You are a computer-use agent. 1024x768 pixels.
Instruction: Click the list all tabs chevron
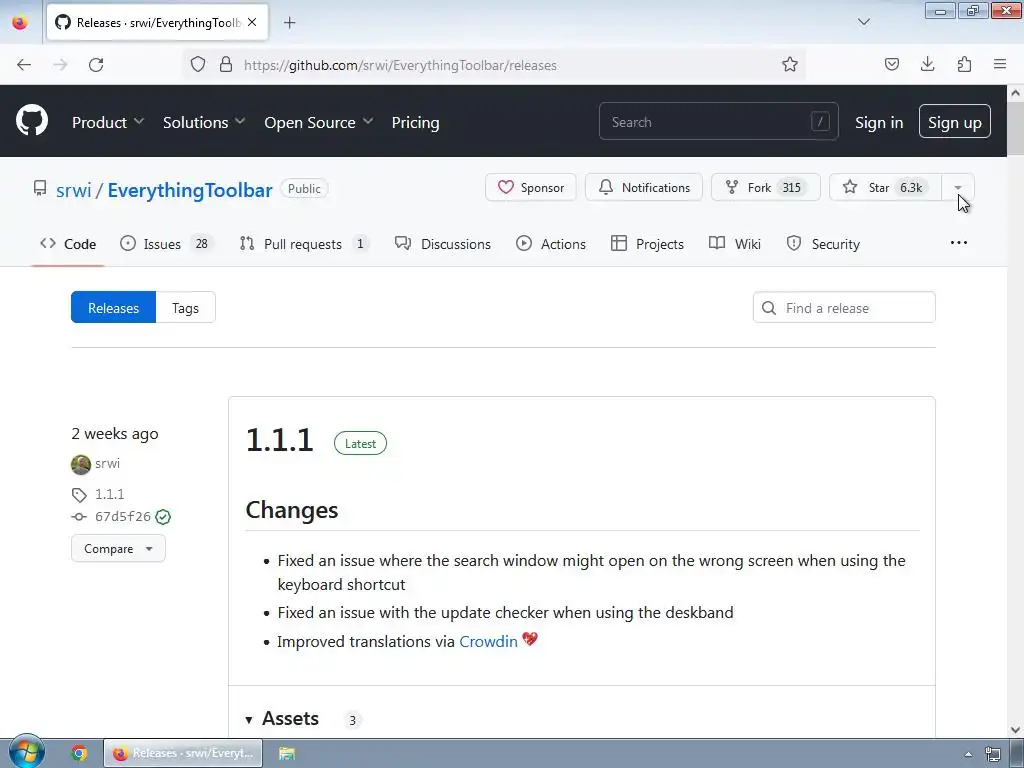pyautogui.click(x=863, y=22)
